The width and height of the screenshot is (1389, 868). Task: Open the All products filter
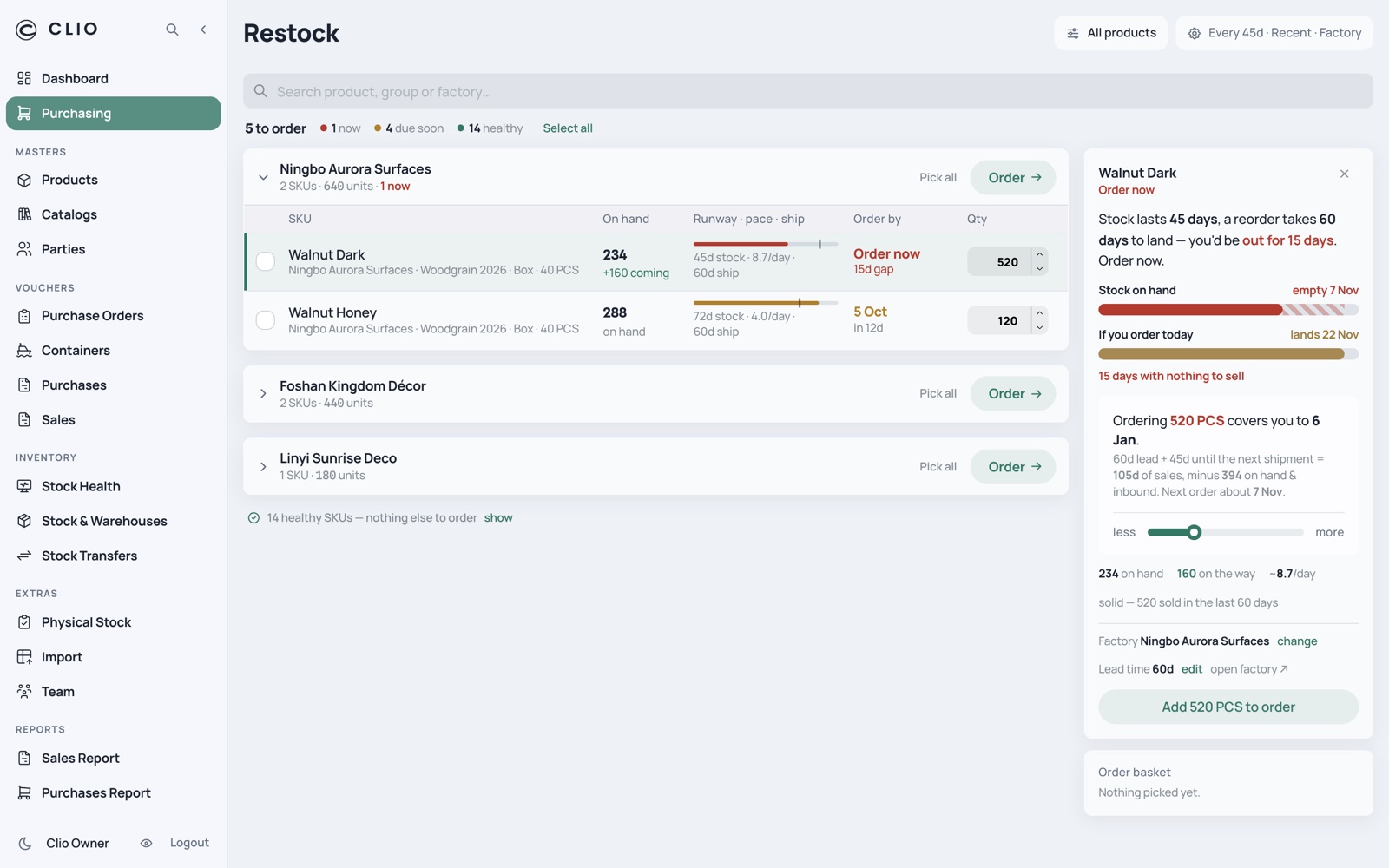[x=1111, y=33]
